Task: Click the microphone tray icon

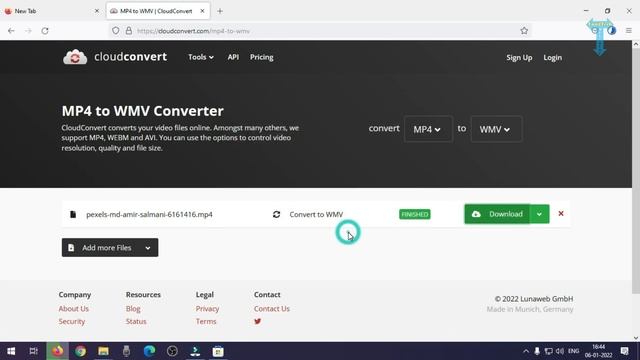Action: tap(537, 351)
